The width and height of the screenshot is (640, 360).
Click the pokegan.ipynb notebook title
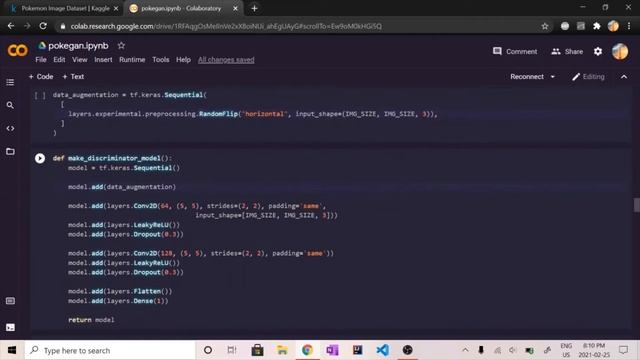[78, 46]
